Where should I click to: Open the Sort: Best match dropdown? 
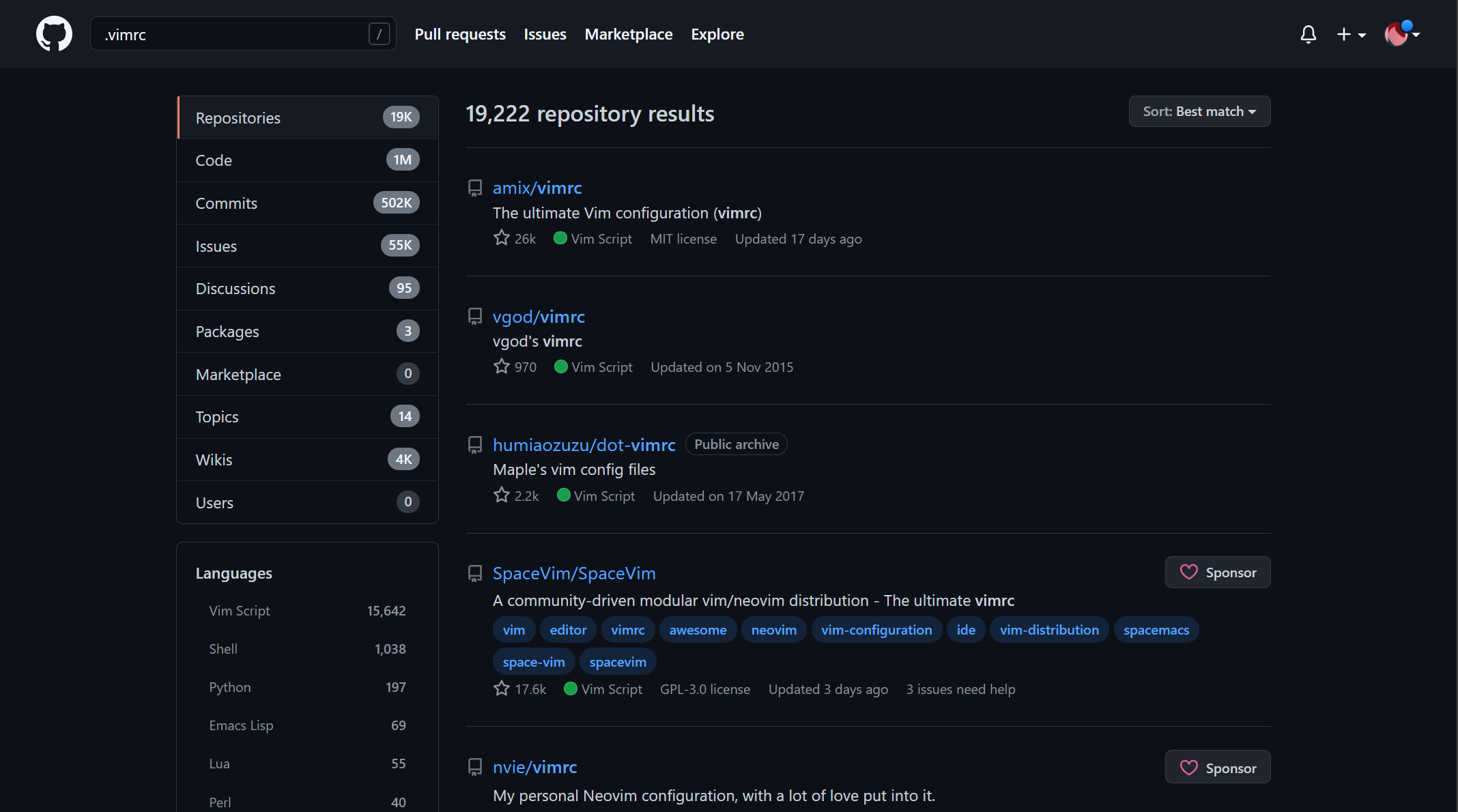tap(1199, 111)
